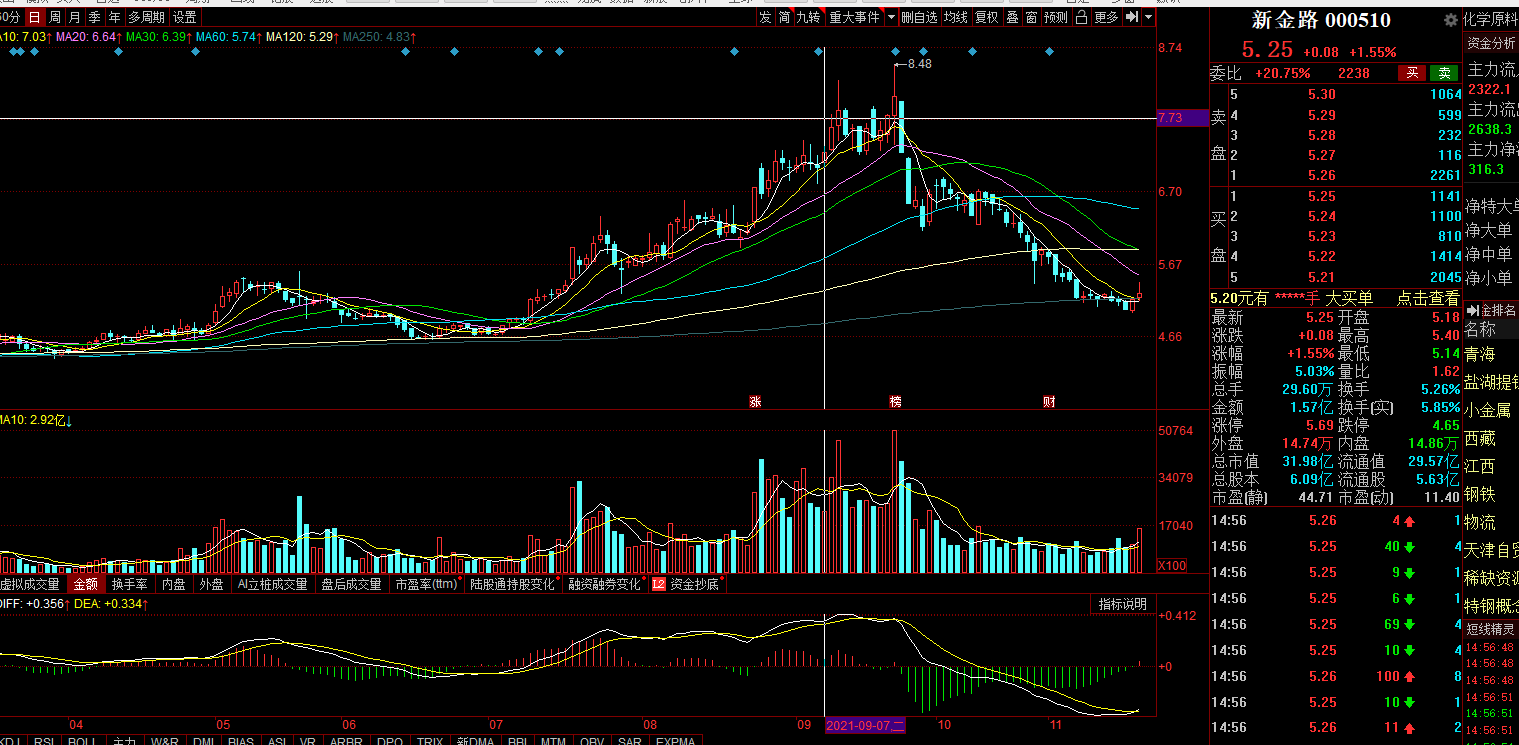Open the dropdown arrow after 重大事件

pyautogui.click(x=891, y=17)
